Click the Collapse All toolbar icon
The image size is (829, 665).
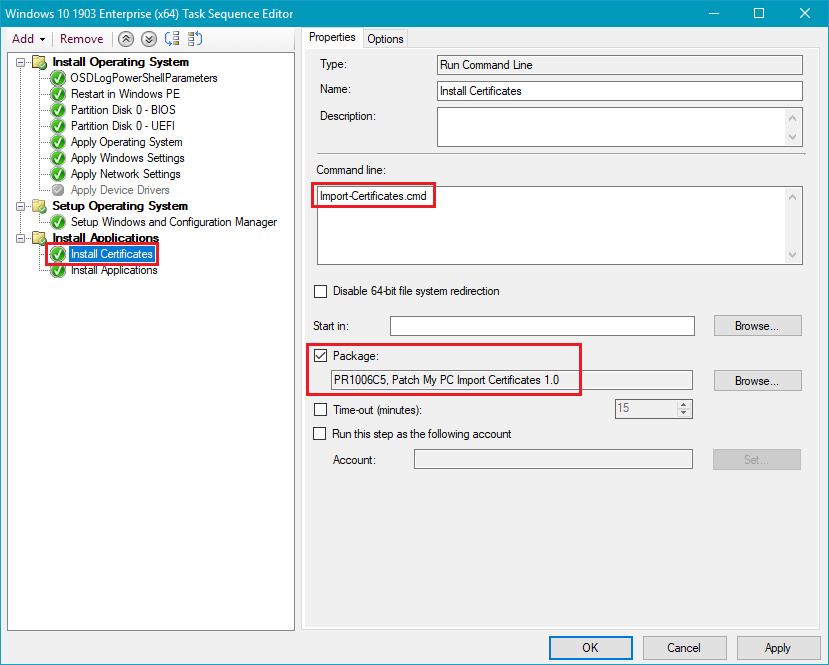coord(195,39)
